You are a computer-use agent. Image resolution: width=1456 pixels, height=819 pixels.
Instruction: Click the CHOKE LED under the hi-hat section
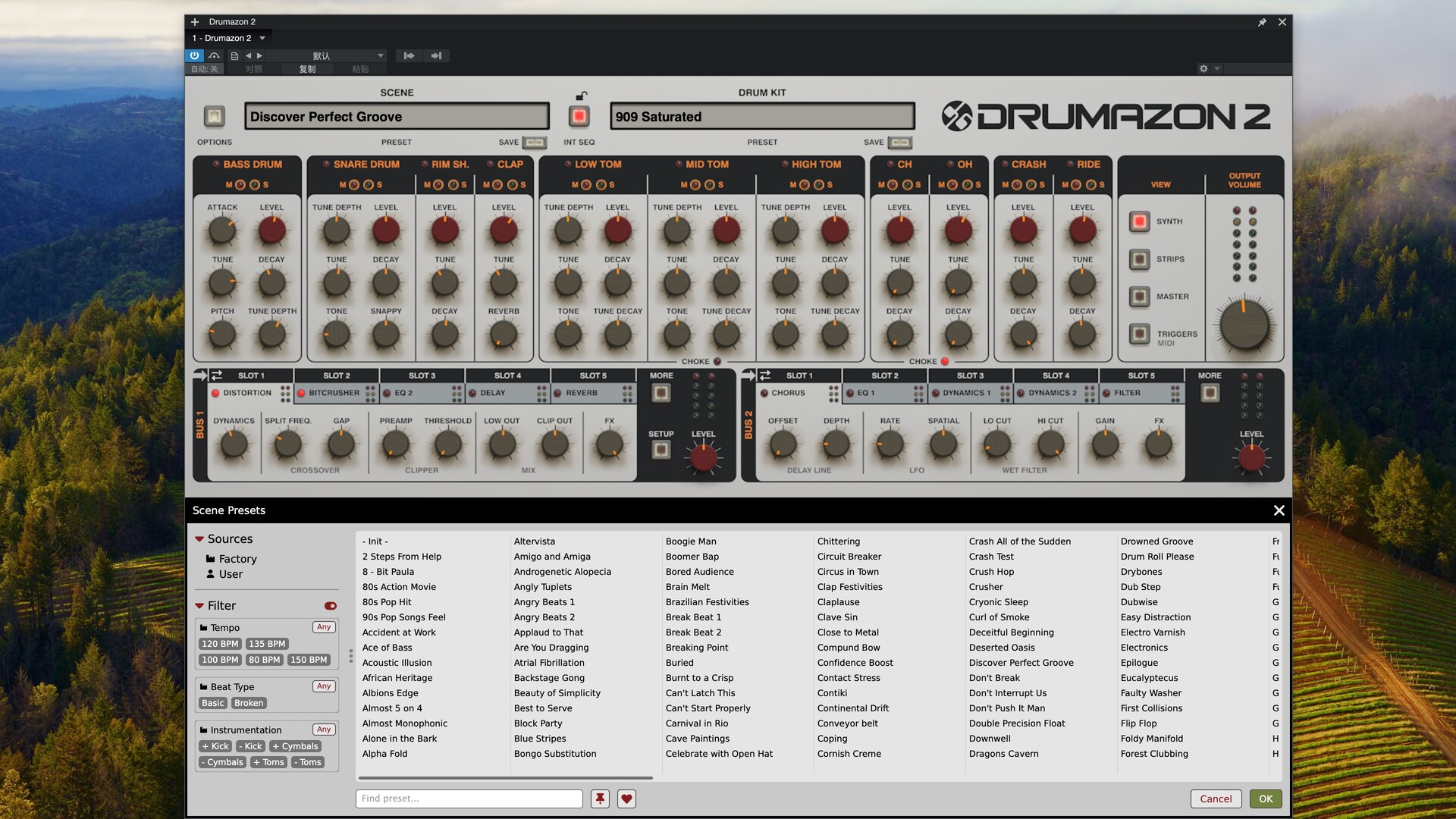coord(945,362)
